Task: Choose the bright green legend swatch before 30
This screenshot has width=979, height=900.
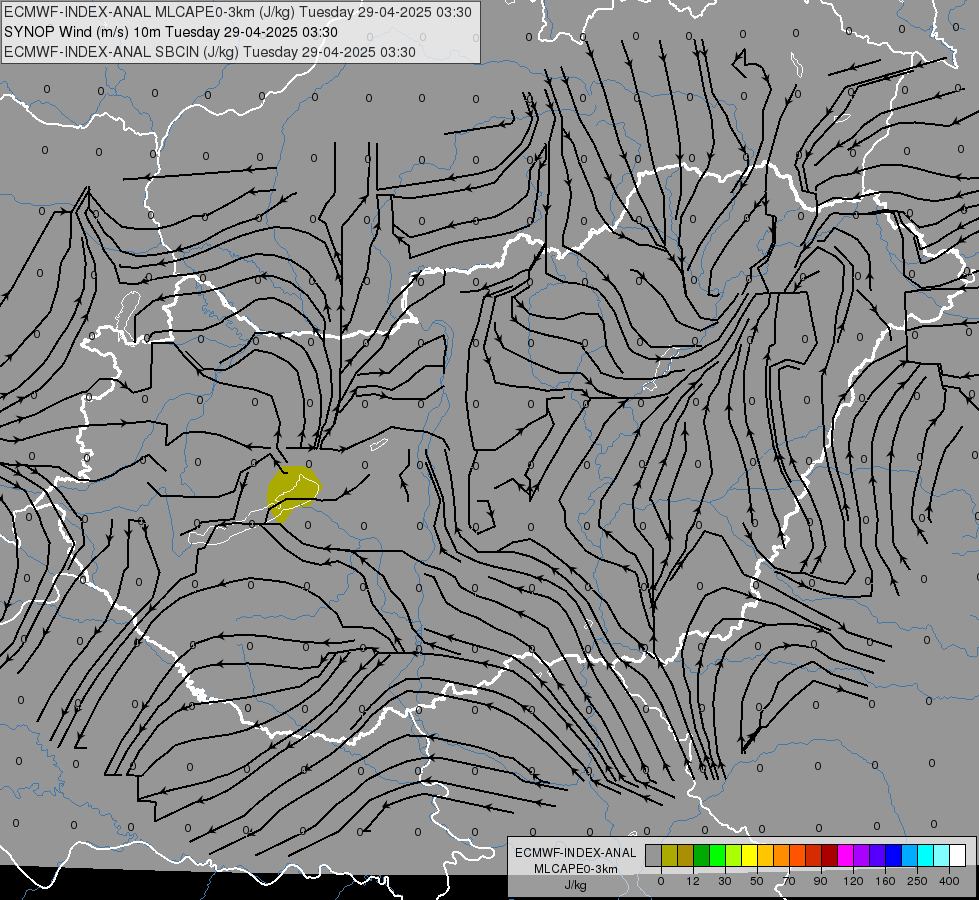Action: pos(717,855)
